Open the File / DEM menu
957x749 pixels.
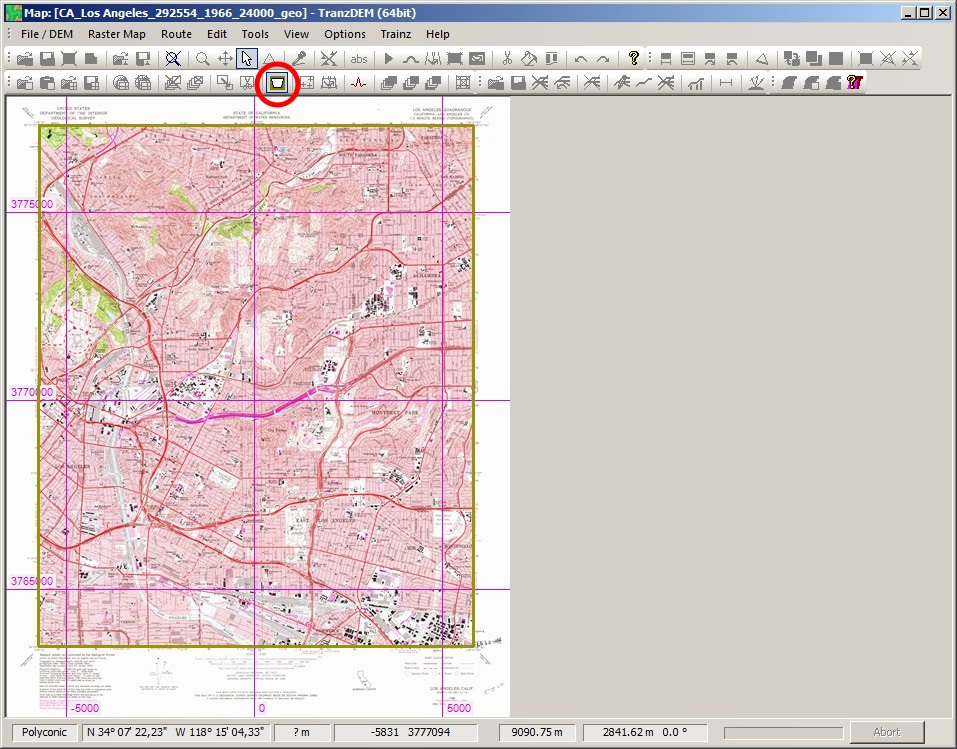tap(46, 34)
